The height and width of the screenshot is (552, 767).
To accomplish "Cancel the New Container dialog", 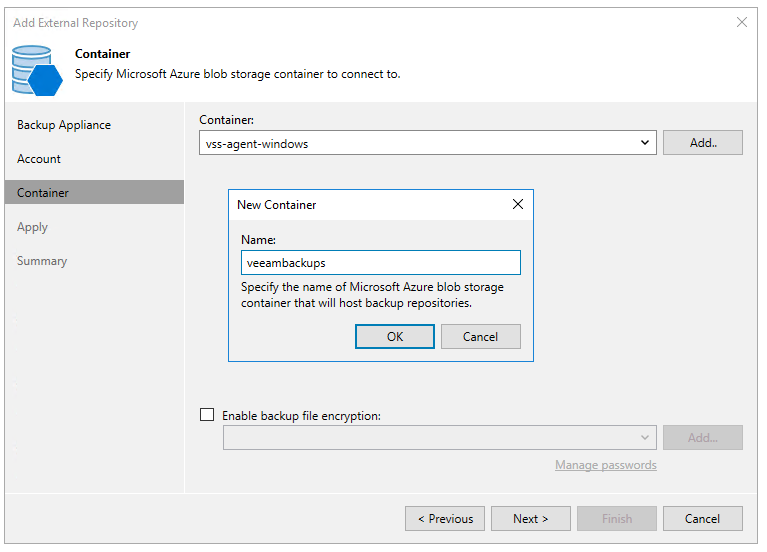I will (x=480, y=336).
